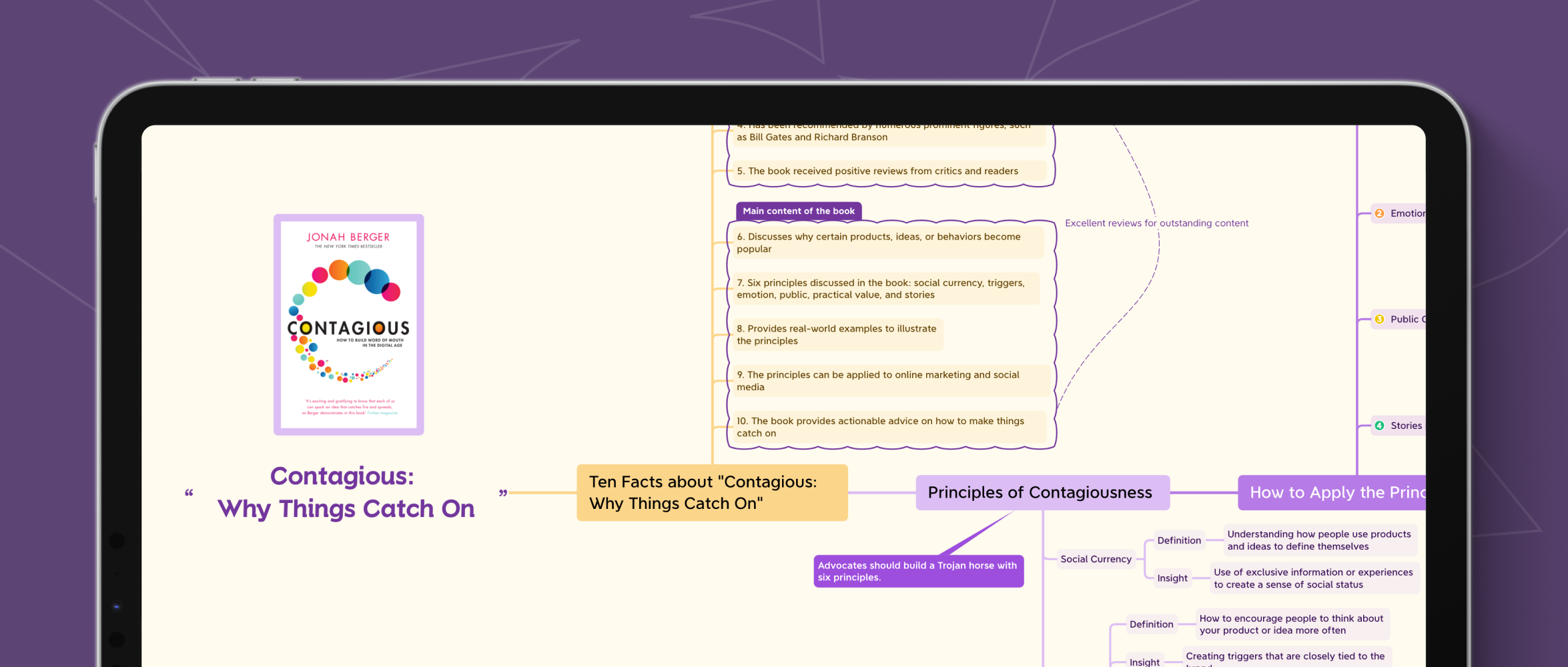Click the 'Main content of the book' summary label
The height and width of the screenshot is (667, 1568).
coord(798,211)
